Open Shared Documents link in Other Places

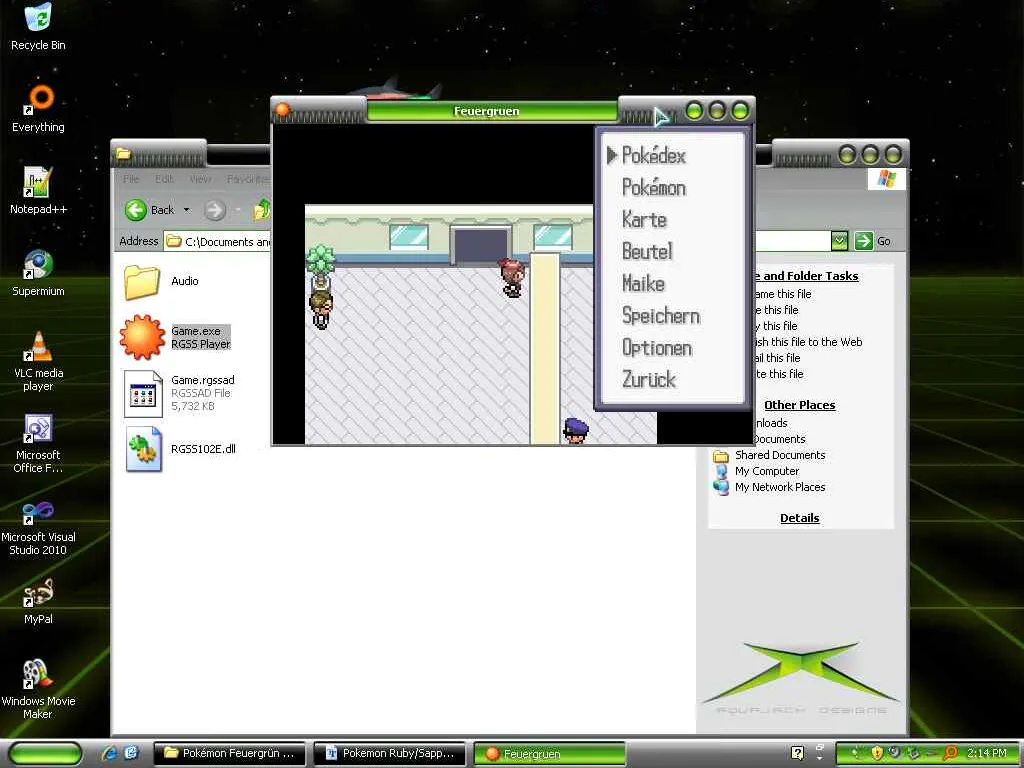click(x=780, y=455)
